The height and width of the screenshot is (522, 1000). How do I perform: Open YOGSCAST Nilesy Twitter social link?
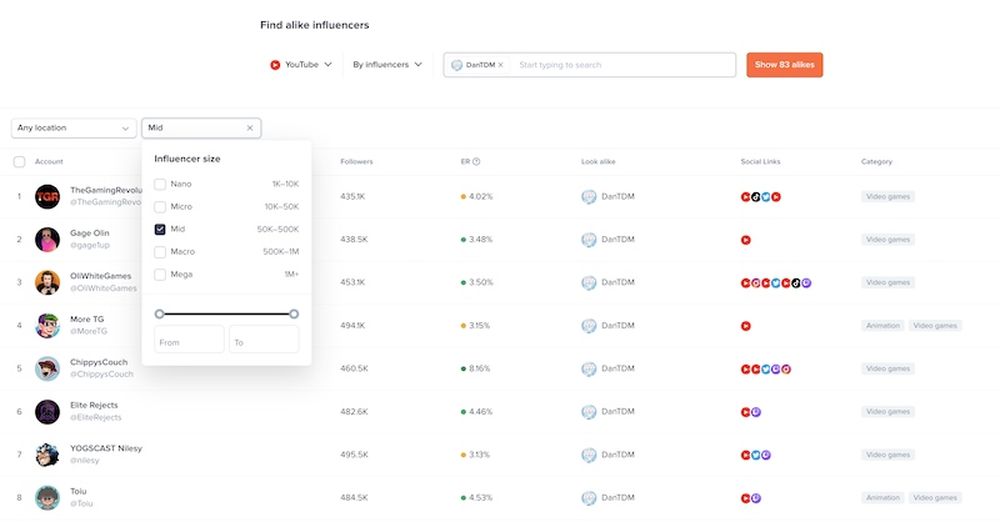[x=756, y=455]
